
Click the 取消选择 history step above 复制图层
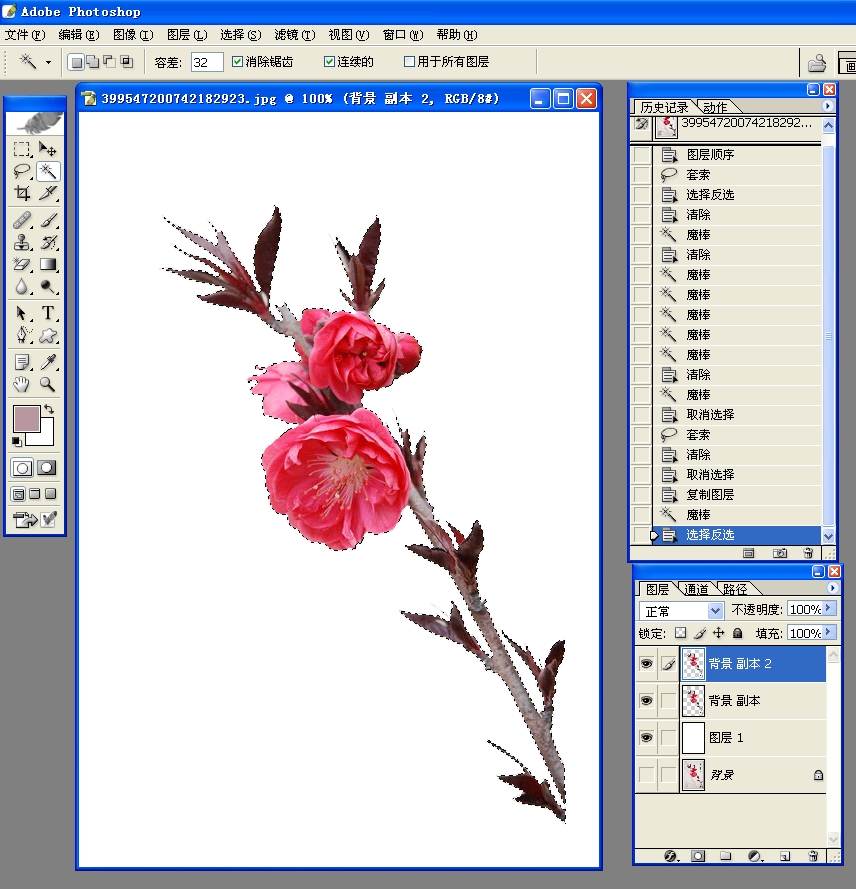coord(710,475)
